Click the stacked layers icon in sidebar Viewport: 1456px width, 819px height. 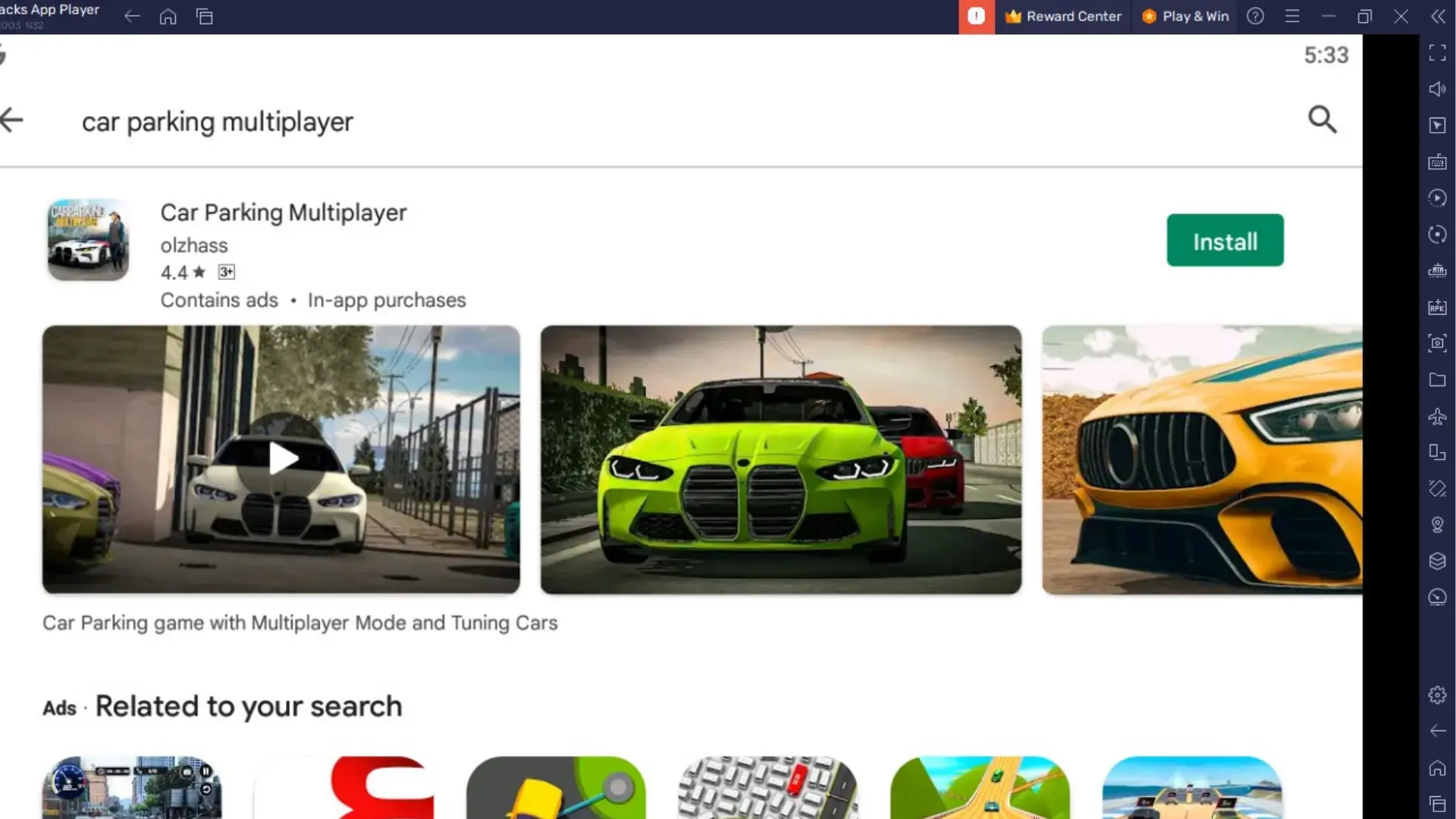1437,561
